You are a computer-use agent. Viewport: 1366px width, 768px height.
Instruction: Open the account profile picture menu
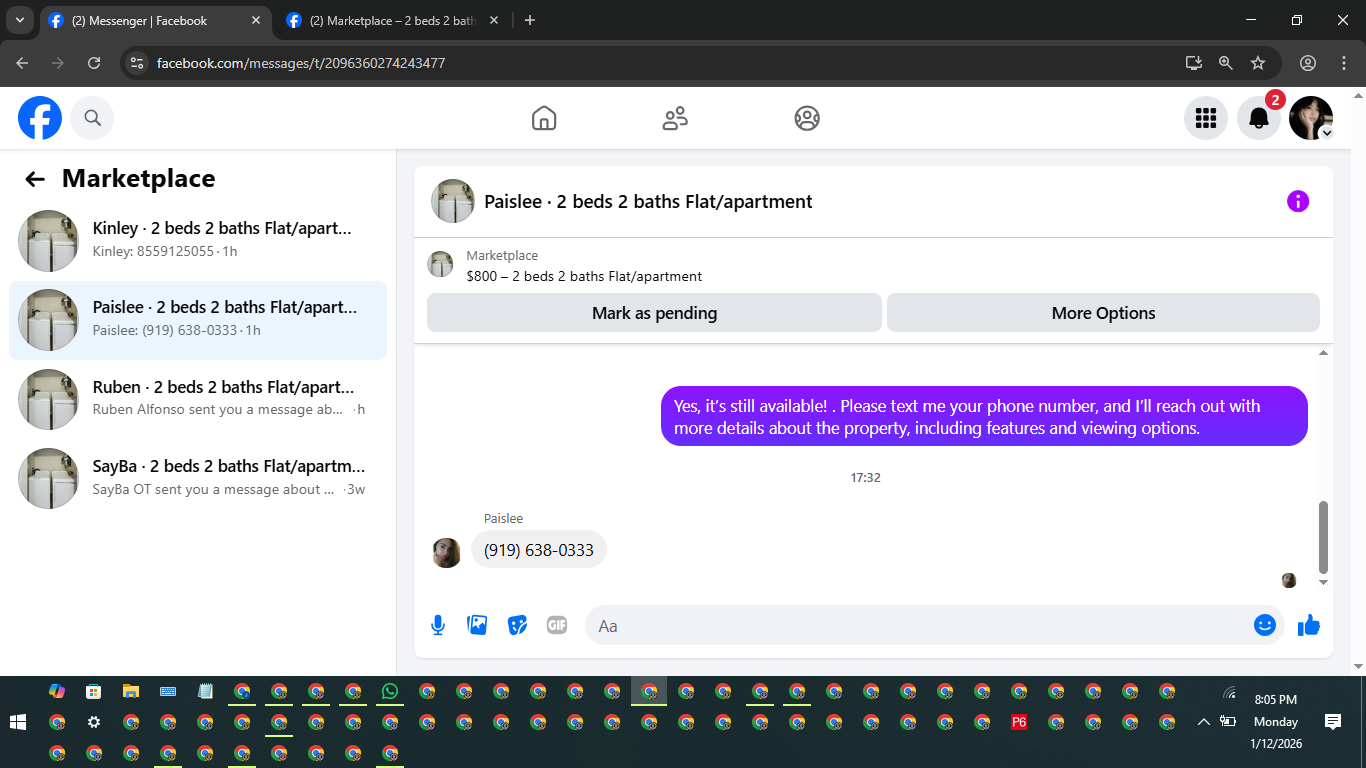pyautogui.click(x=1311, y=118)
